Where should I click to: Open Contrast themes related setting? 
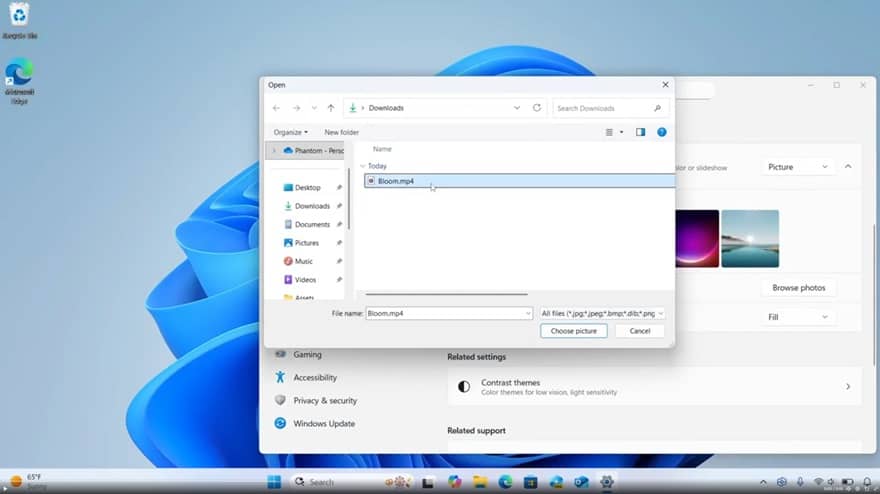654,386
